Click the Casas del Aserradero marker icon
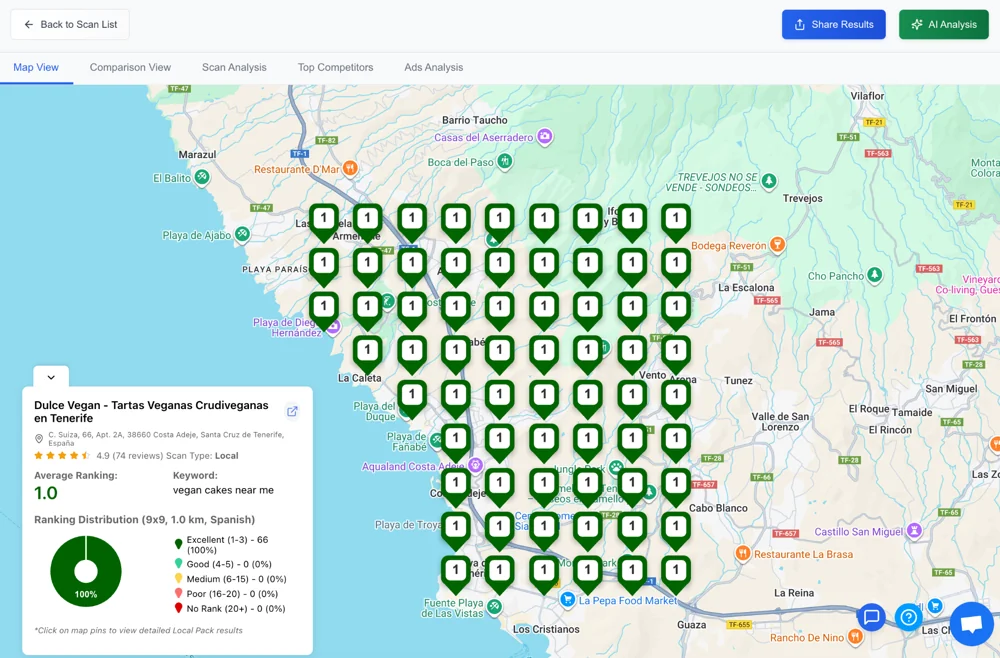 545,137
